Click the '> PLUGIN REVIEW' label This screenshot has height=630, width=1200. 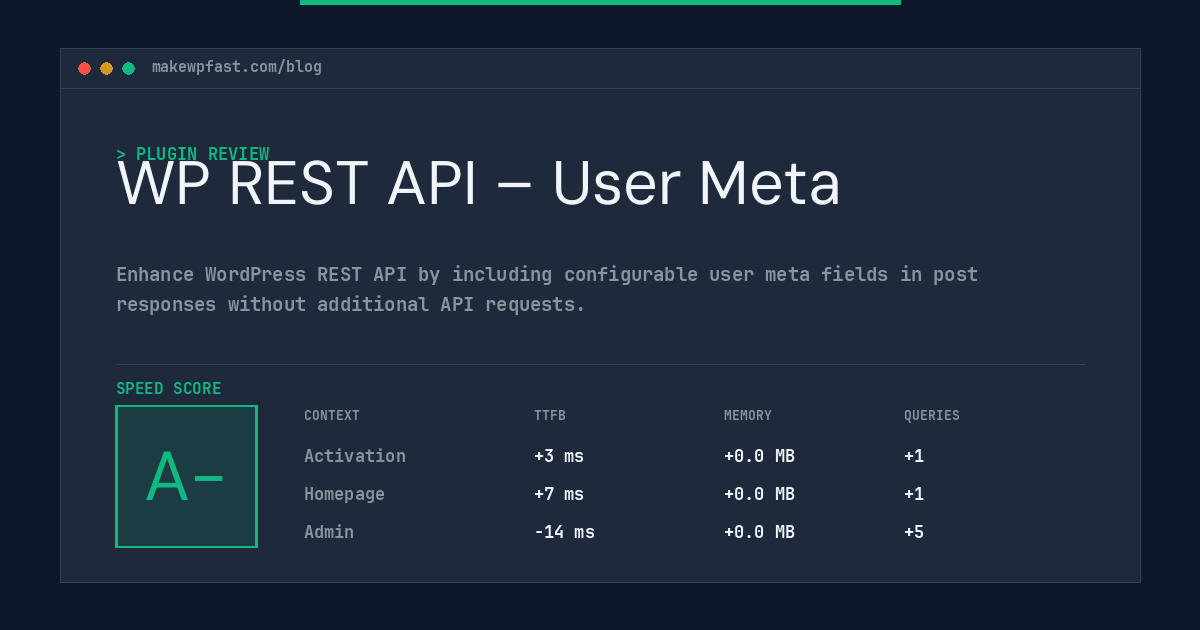193,154
